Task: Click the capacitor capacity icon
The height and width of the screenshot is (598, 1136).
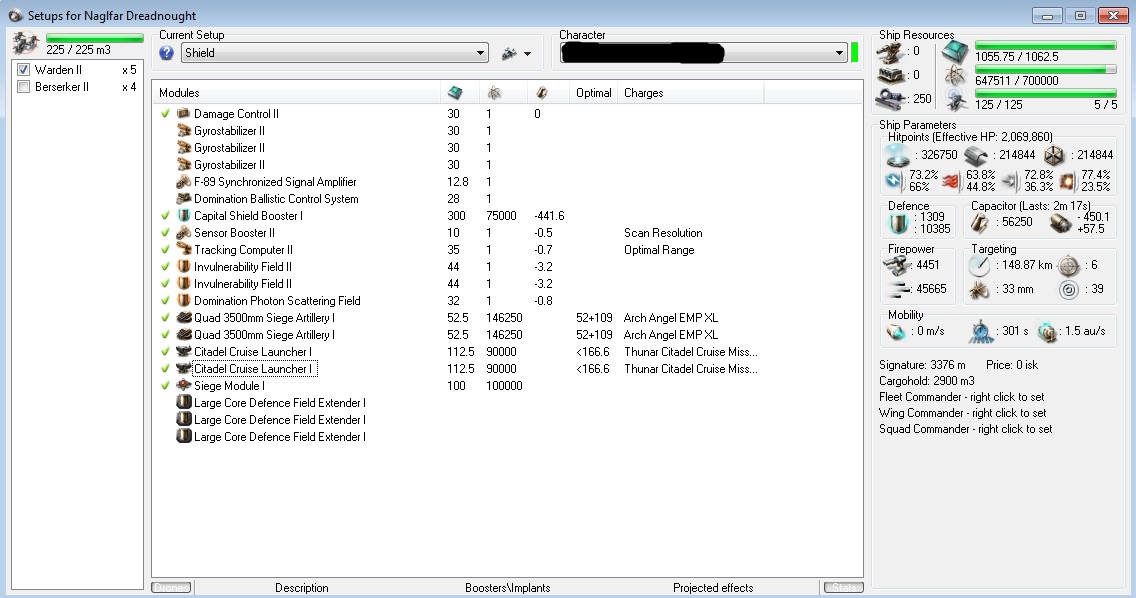Action: (980, 223)
